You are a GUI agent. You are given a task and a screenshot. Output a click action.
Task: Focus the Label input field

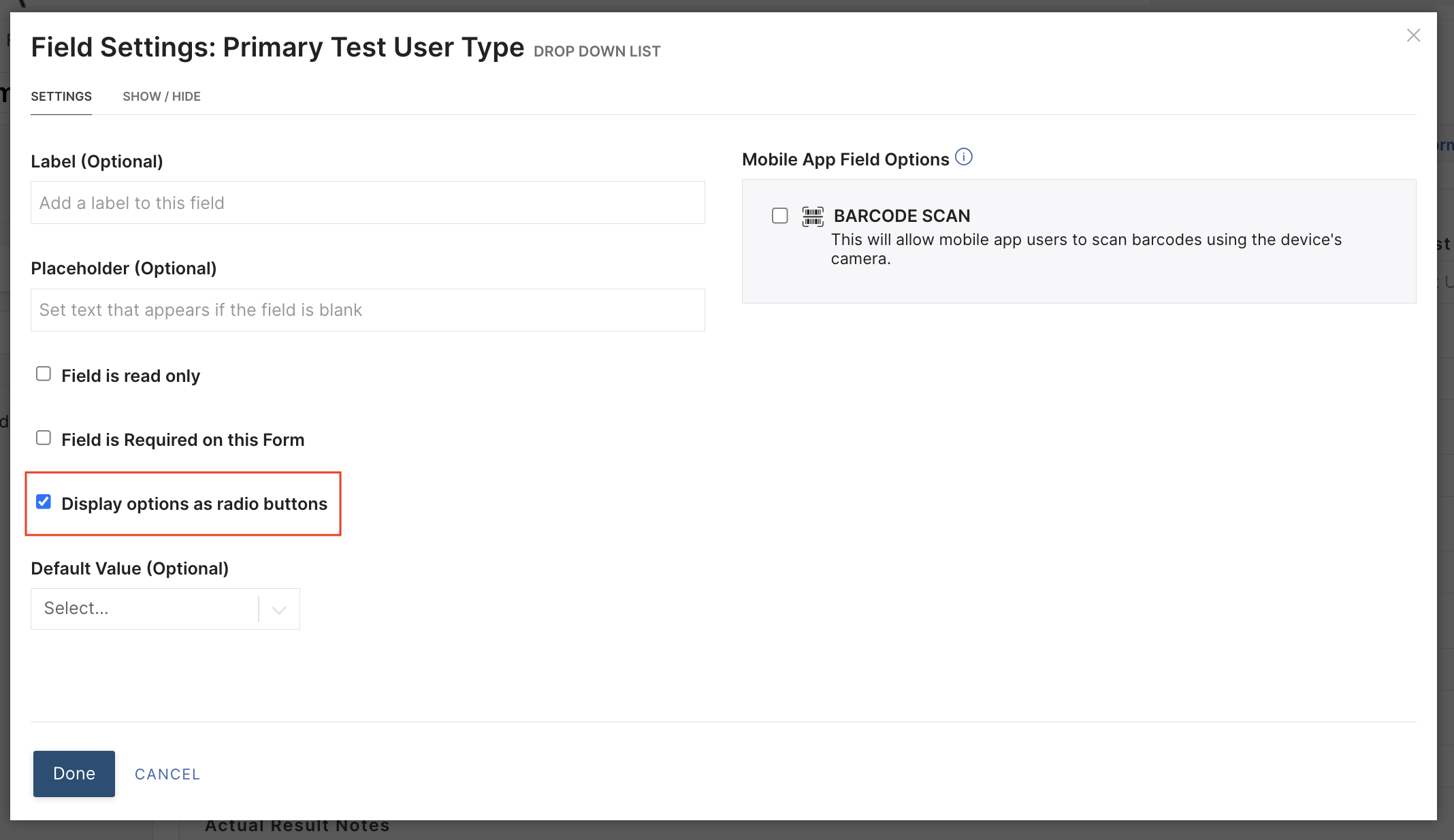(368, 203)
